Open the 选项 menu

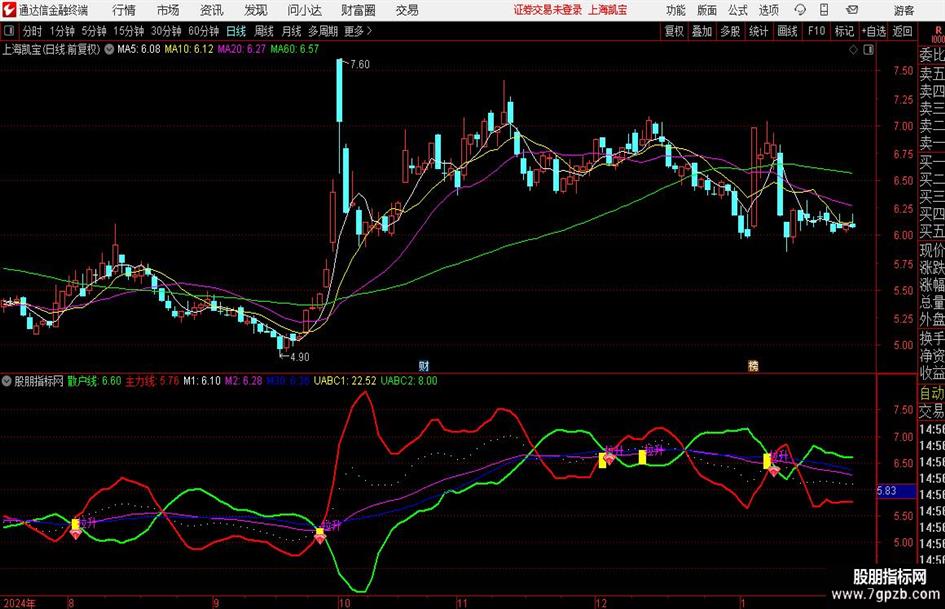(768, 10)
